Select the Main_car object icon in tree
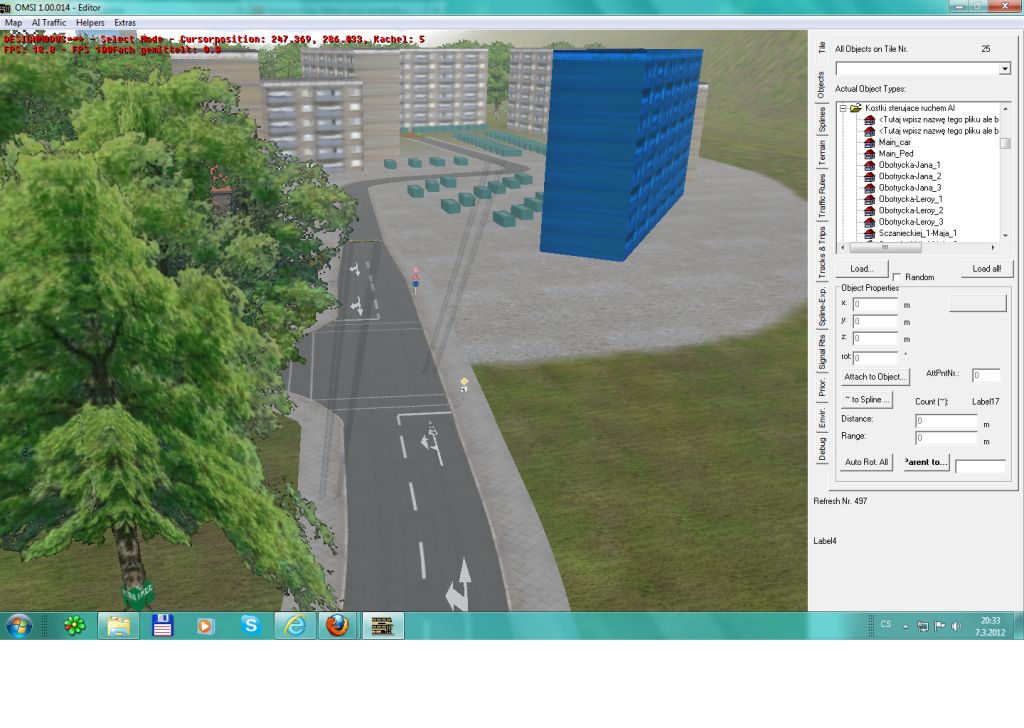 click(869, 142)
